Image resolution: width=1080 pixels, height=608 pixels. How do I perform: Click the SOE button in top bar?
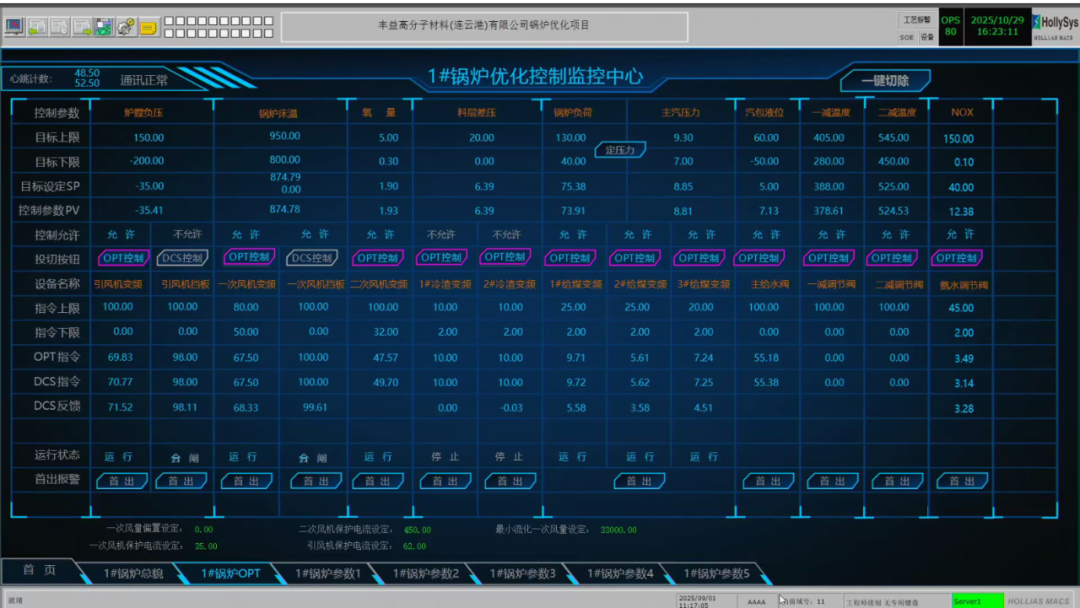click(906, 36)
